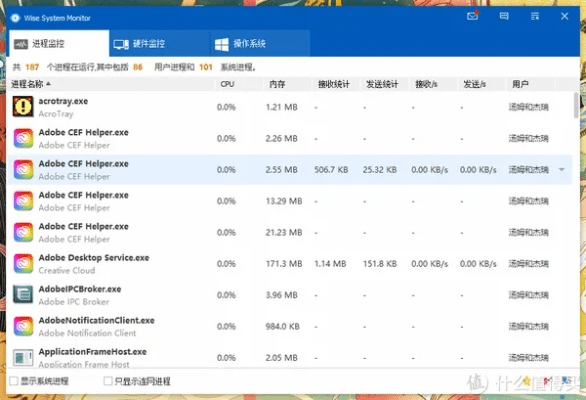Click the 13.29 MB memory value
Screen dimensions: 586x400
click(x=284, y=201)
